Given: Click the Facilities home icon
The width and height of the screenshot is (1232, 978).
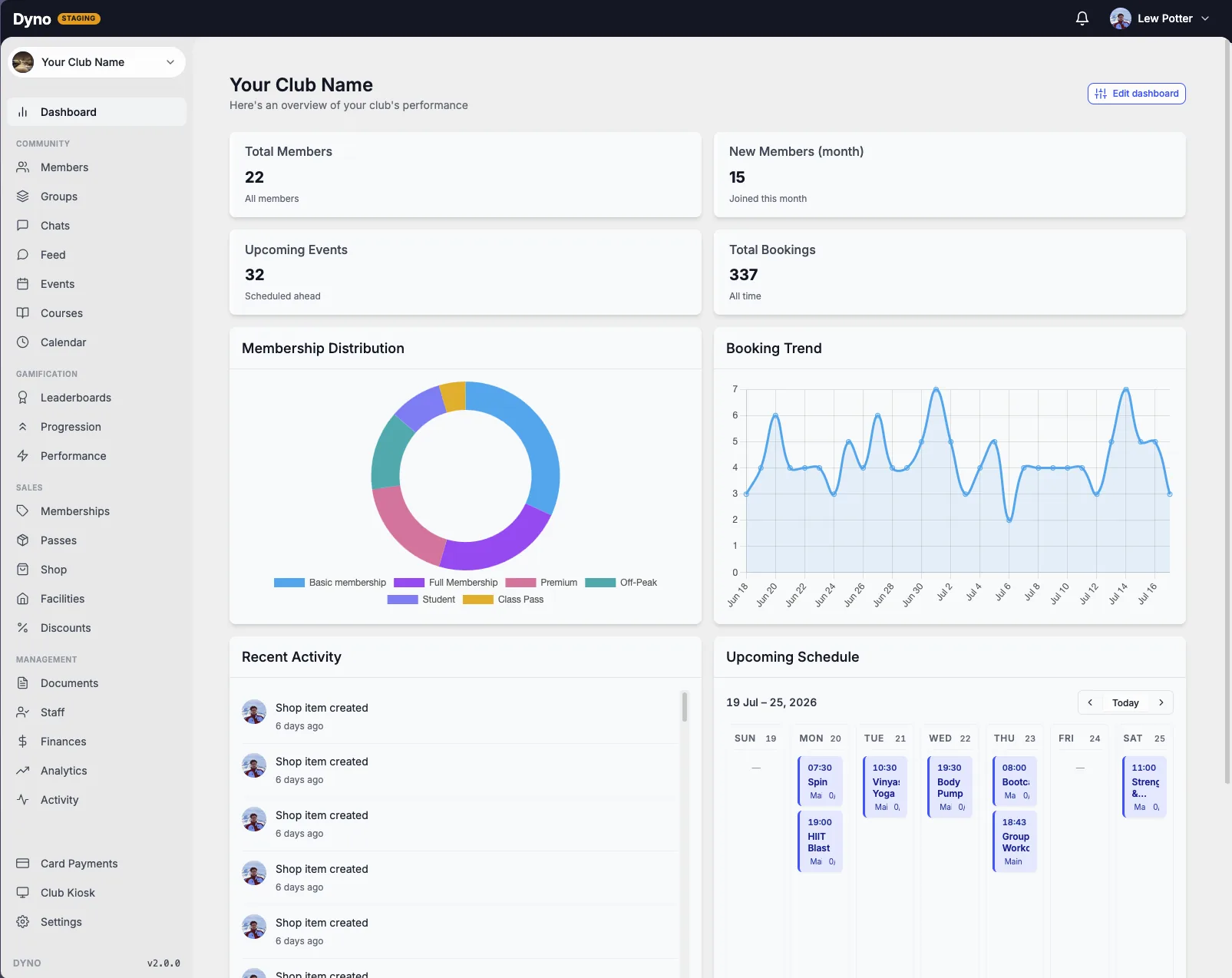Looking at the screenshot, I should 23,599.
